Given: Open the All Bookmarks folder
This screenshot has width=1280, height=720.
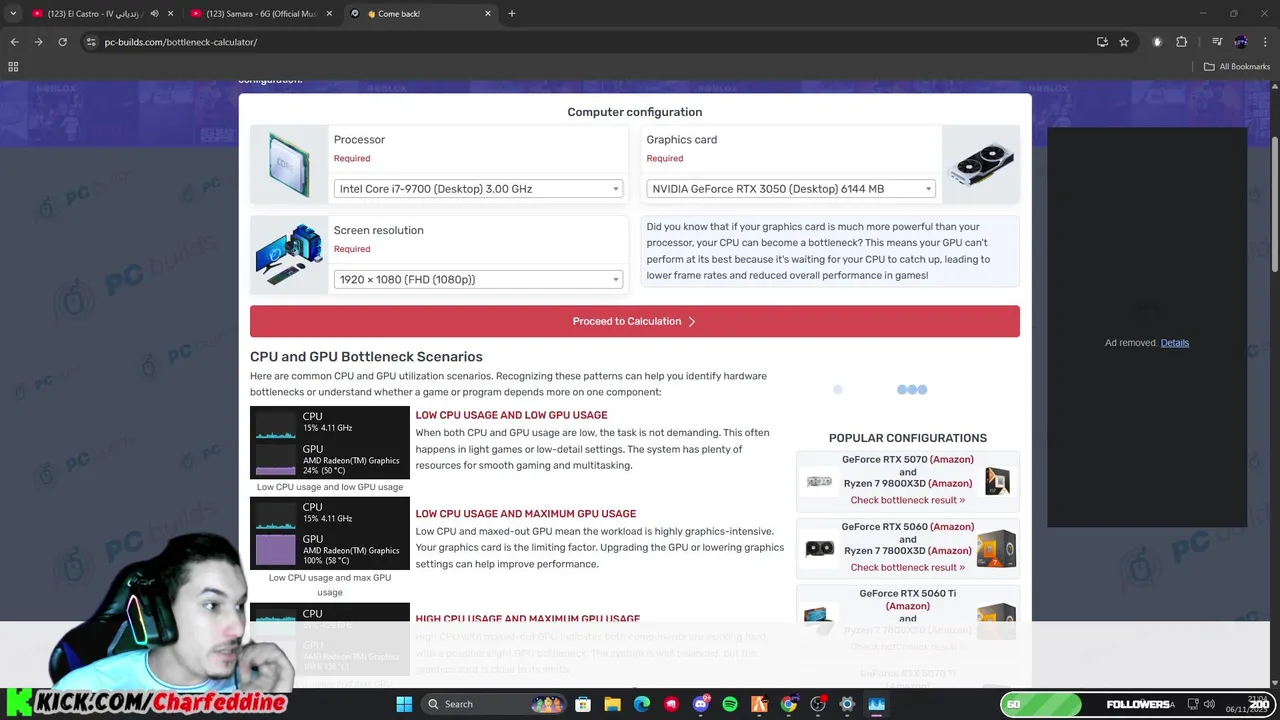Looking at the screenshot, I should (1237, 67).
